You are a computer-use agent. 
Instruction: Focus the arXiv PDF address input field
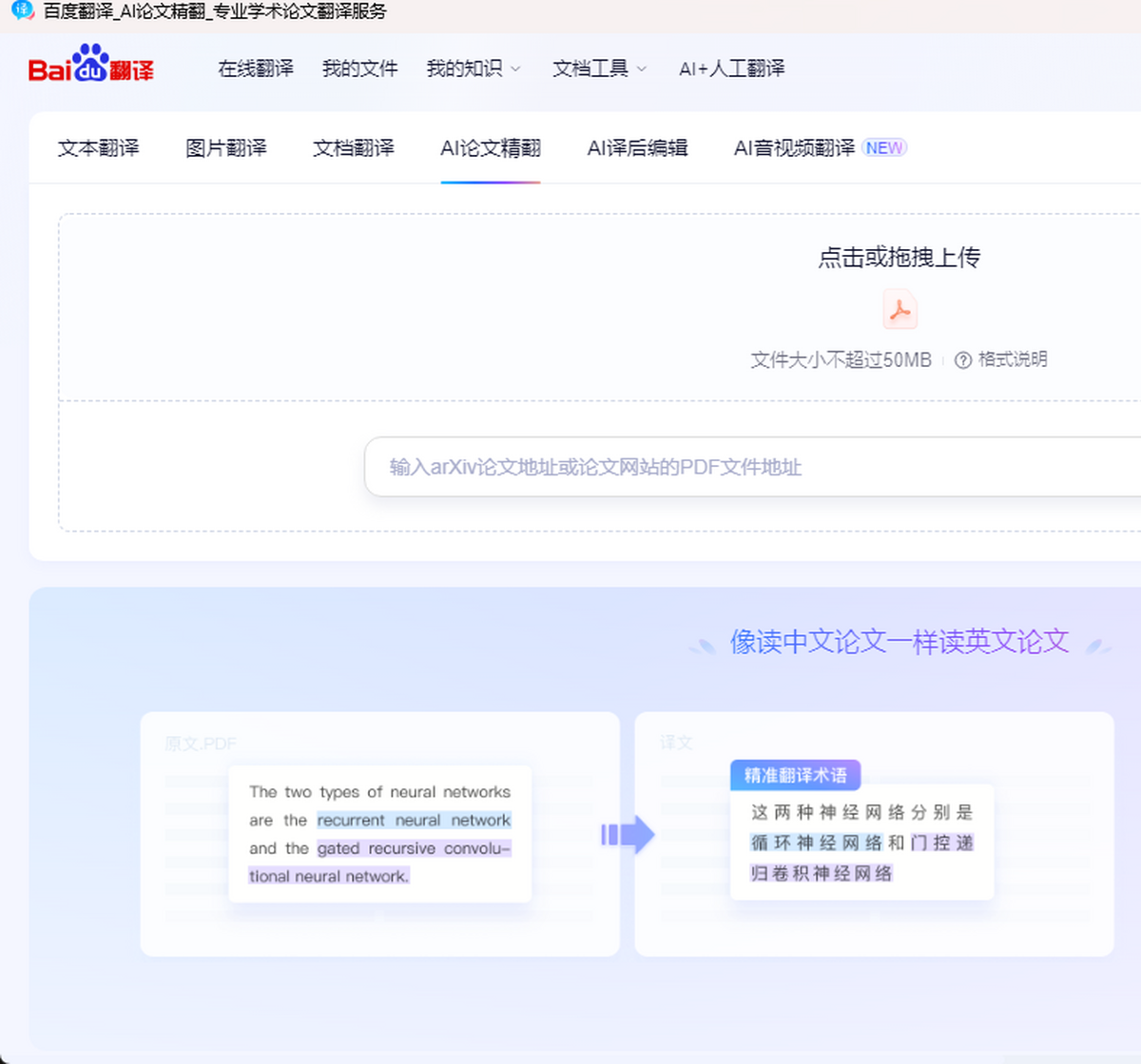tap(752, 467)
